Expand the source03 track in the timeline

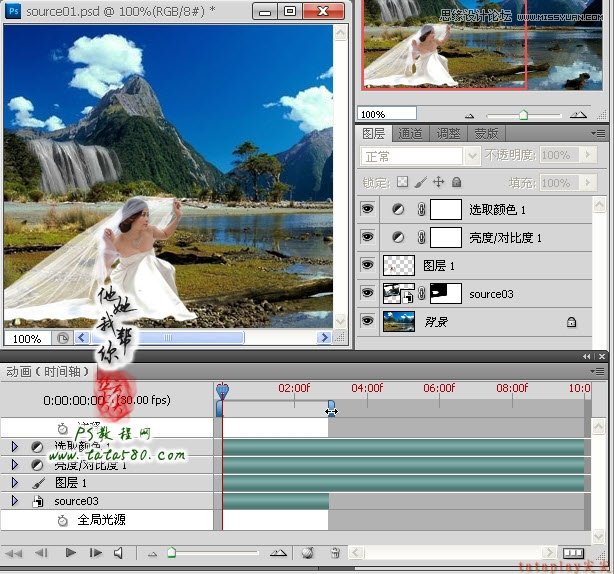[15, 501]
